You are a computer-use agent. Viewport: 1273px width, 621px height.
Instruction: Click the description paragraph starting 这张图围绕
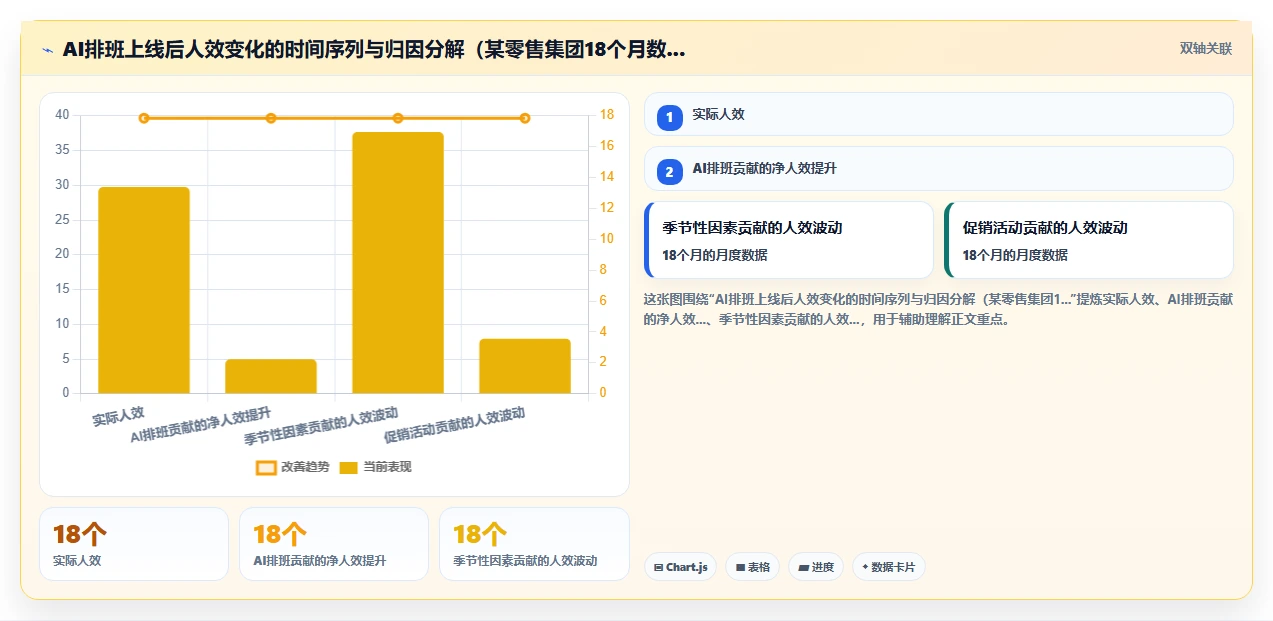click(x=938, y=309)
